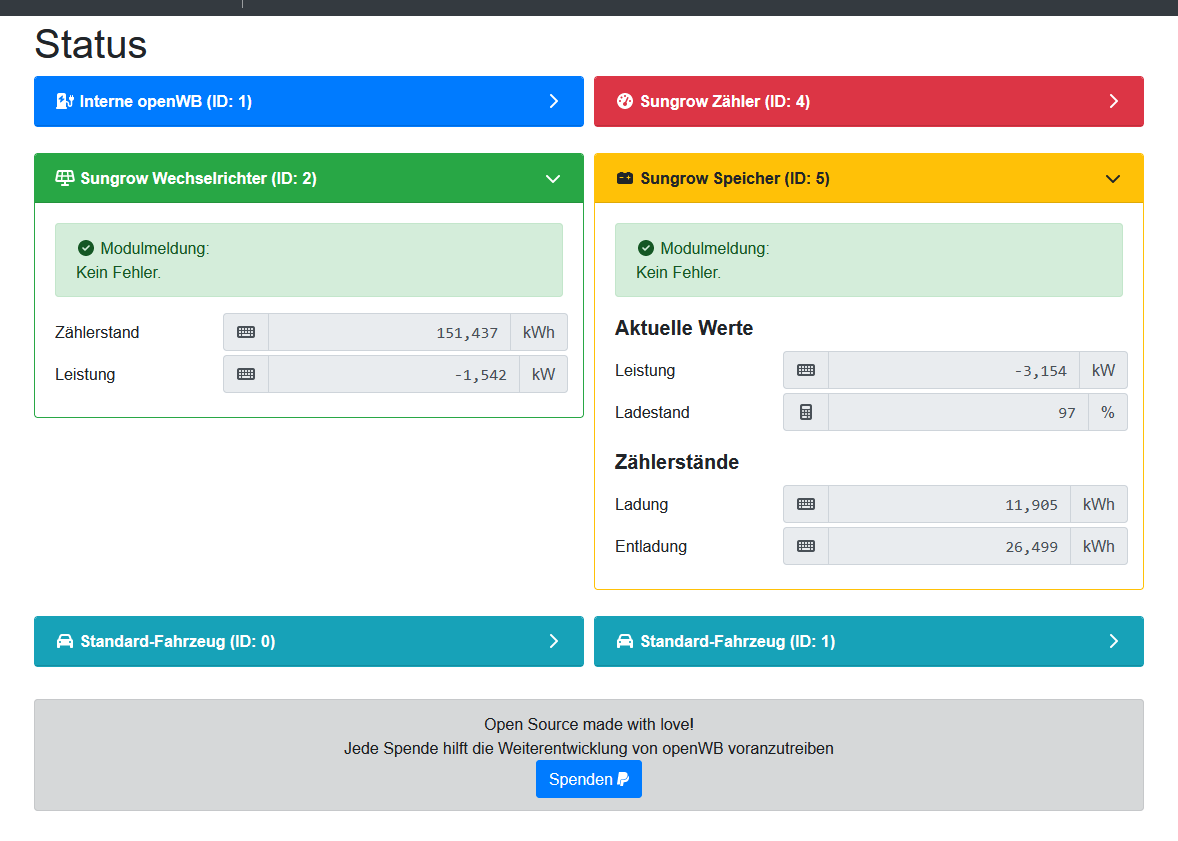This screenshot has width=1178, height=841.
Task: Click the Standard-Fahrzeug (ID: 1) title
Action: pyautogui.click(x=738, y=641)
